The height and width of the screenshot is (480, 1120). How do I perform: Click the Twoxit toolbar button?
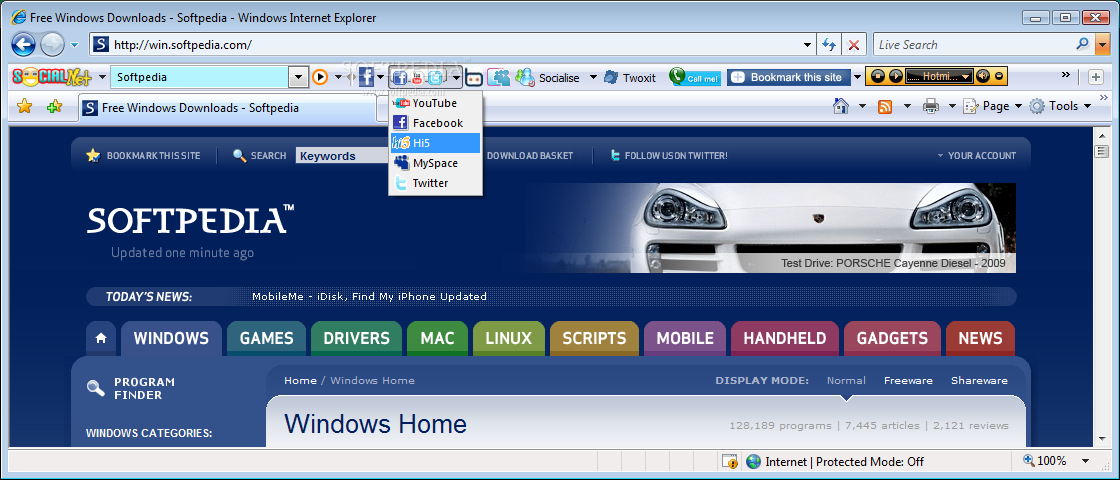[629, 77]
